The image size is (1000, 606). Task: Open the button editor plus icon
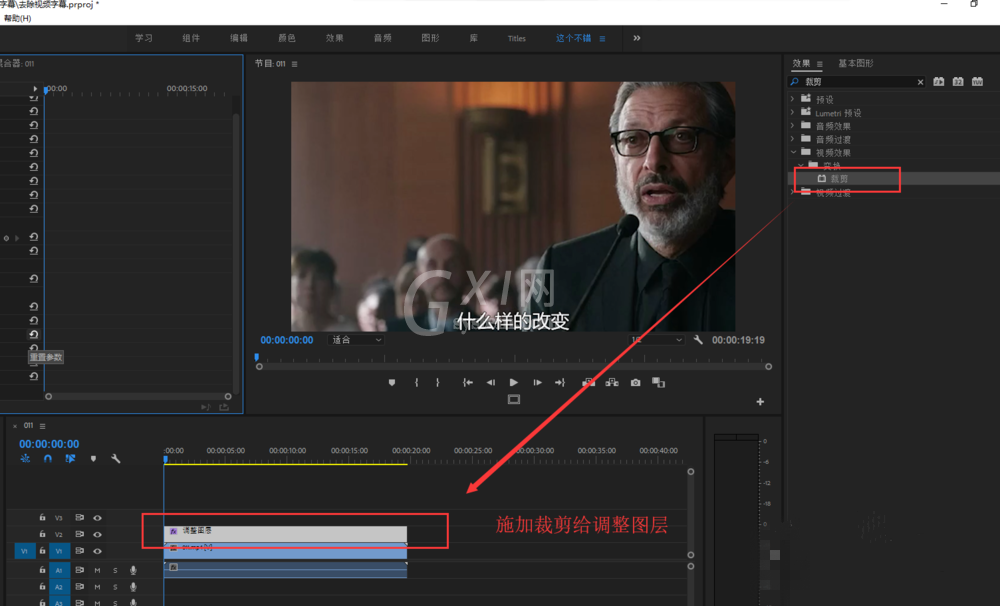click(x=760, y=402)
